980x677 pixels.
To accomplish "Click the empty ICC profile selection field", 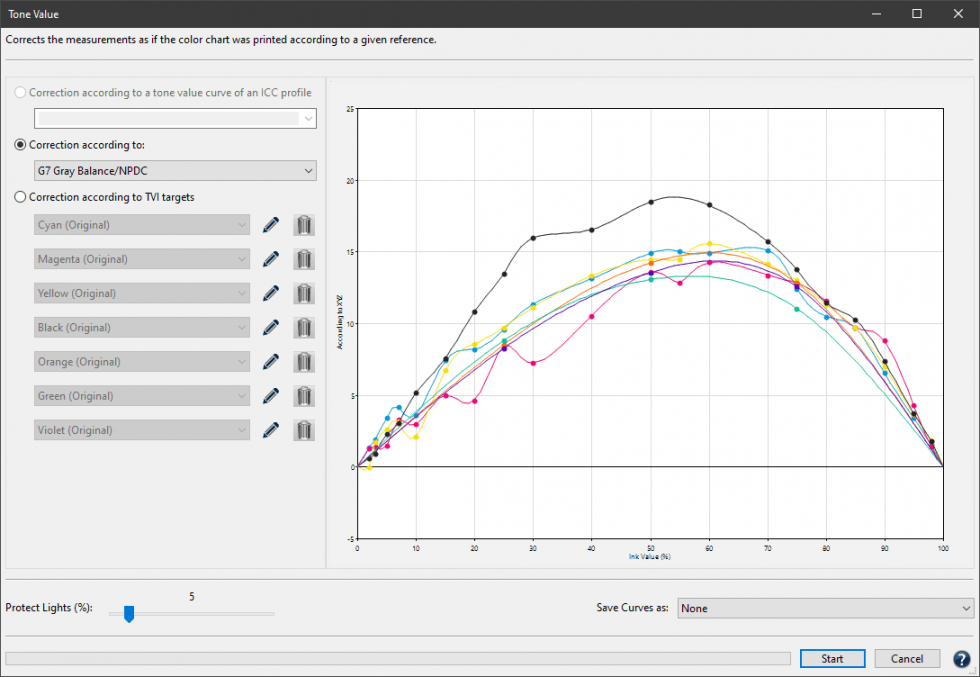I will [175, 118].
